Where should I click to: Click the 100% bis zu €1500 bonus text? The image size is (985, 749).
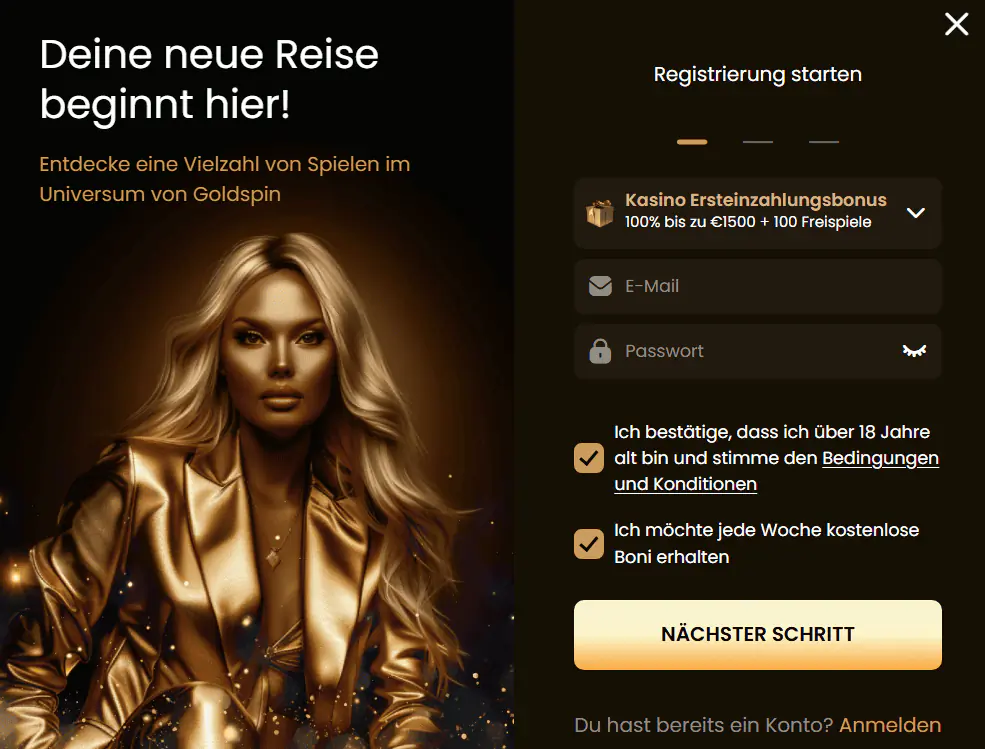748,222
